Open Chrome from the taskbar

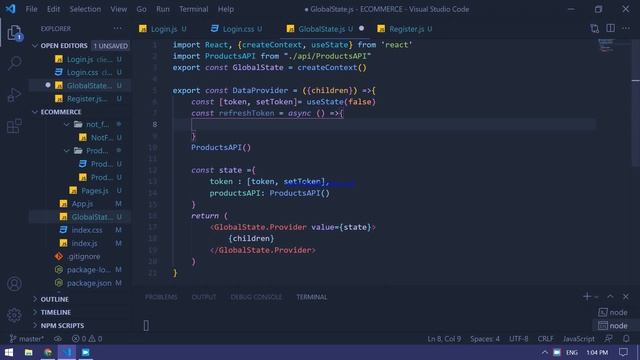[48, 352]
